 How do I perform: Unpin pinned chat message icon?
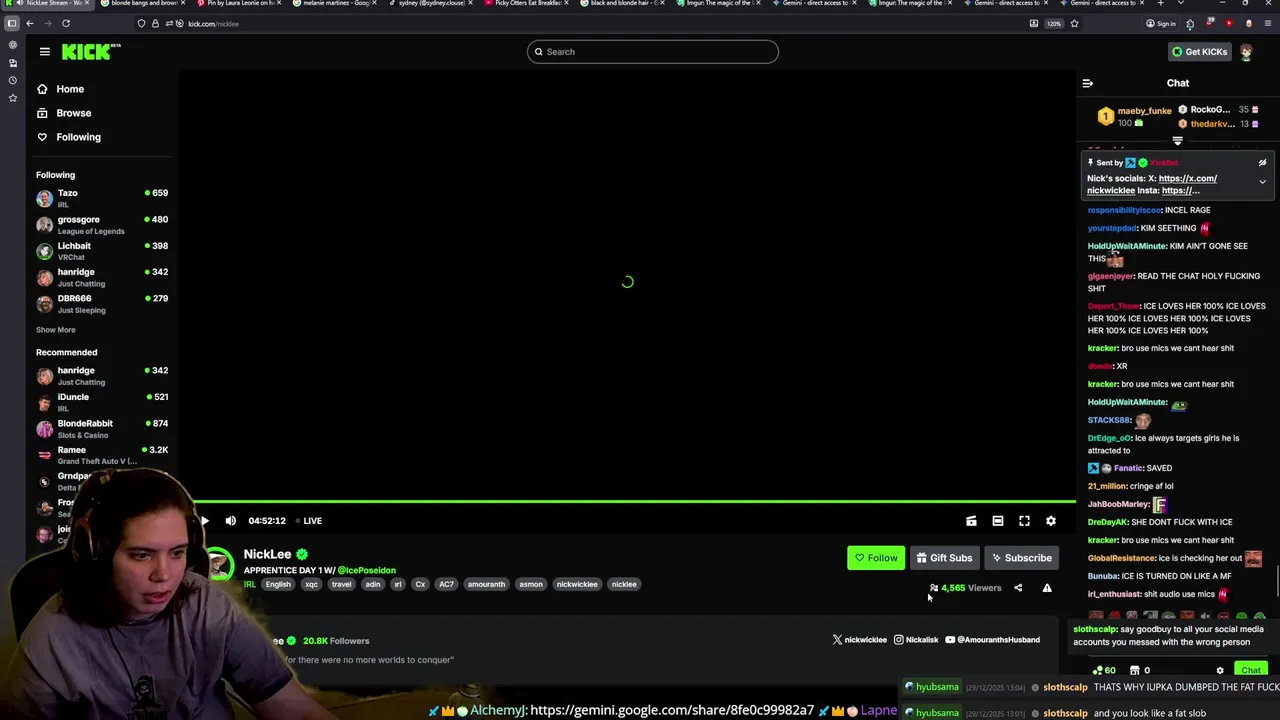[x=1262, y=162]
